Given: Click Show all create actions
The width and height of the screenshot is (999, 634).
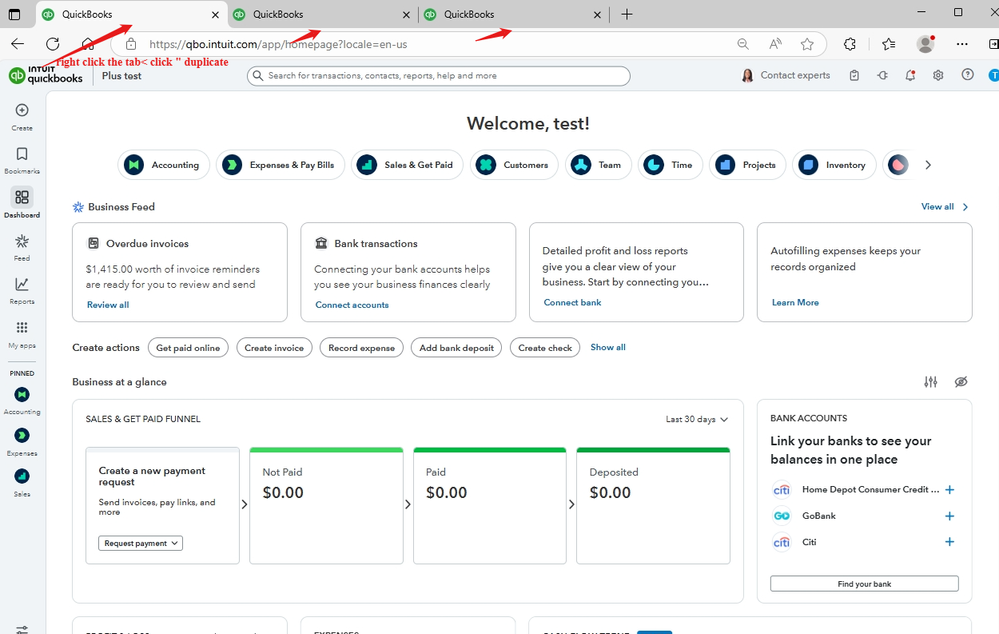Looking at the screenshot, I should (608, 347).
